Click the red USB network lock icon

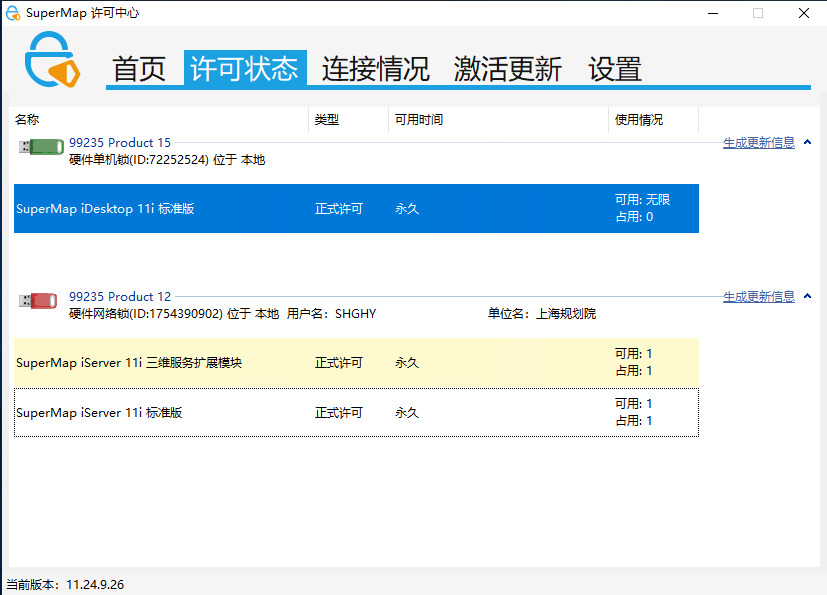tap(38, 301)
